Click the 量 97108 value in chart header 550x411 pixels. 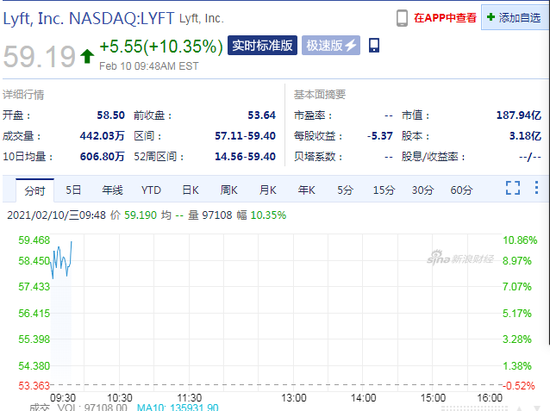pyautogui.click(x=210, y=215)
